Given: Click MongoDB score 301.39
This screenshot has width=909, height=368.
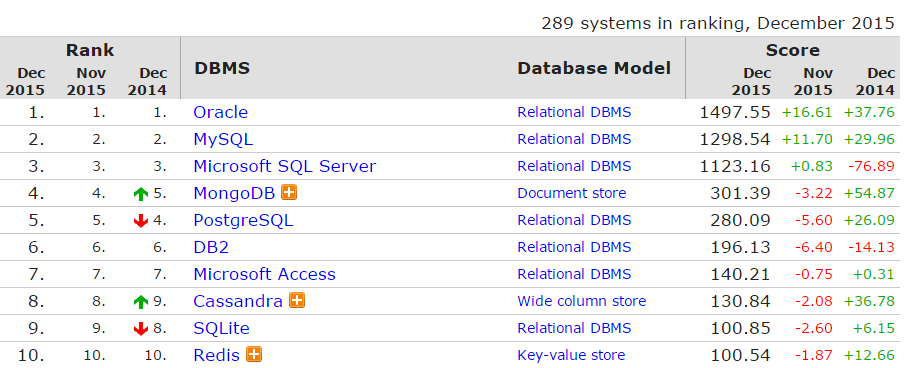Looking at the screenshot, I should [x=740, y=193].
